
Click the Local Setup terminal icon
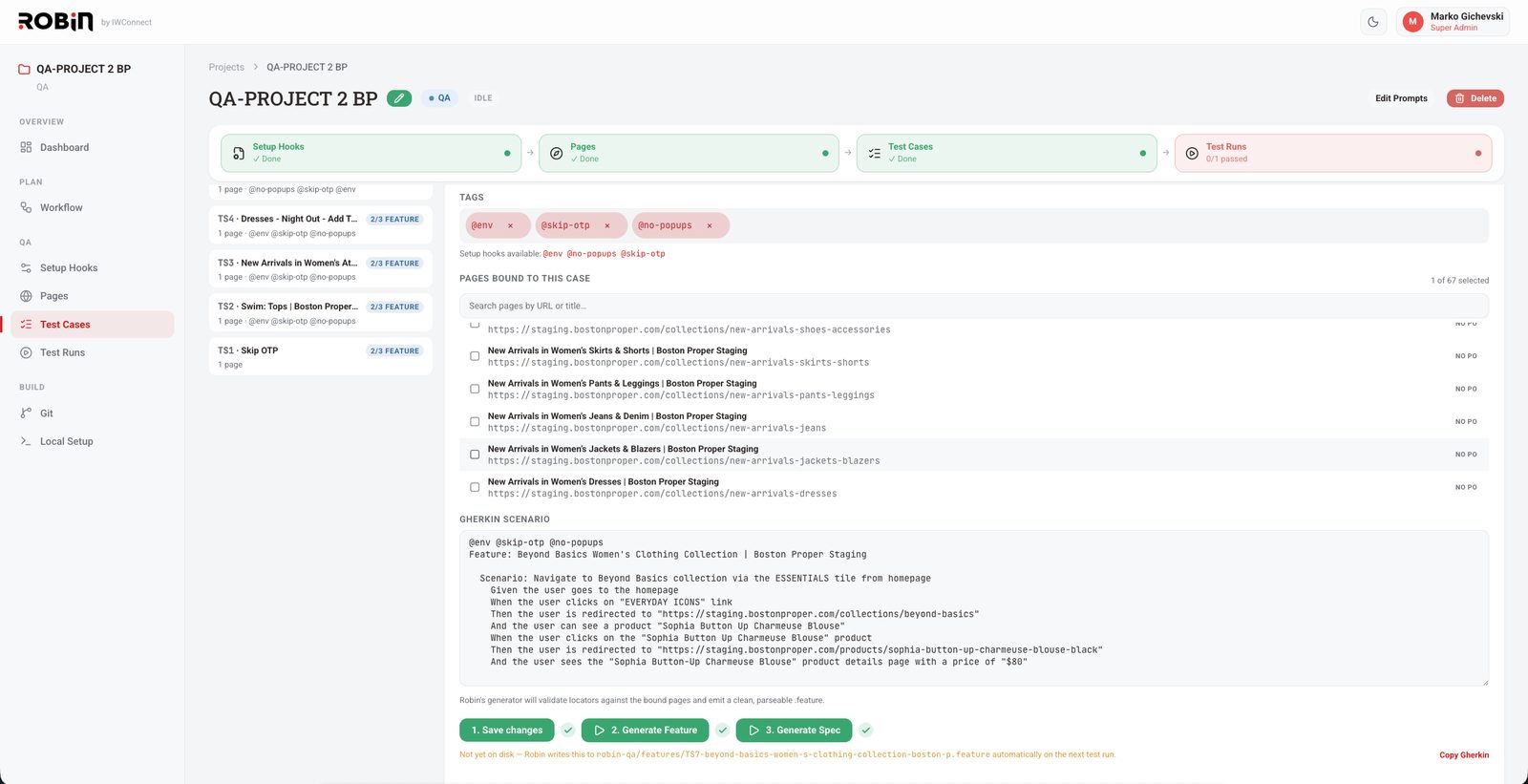pos(26,441)
